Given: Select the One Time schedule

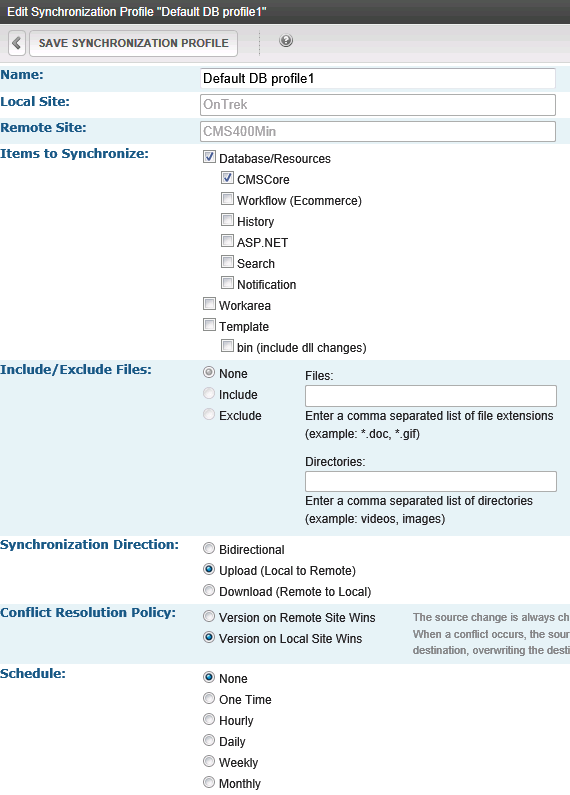Looking at the screenshot, I should [209, 699].
